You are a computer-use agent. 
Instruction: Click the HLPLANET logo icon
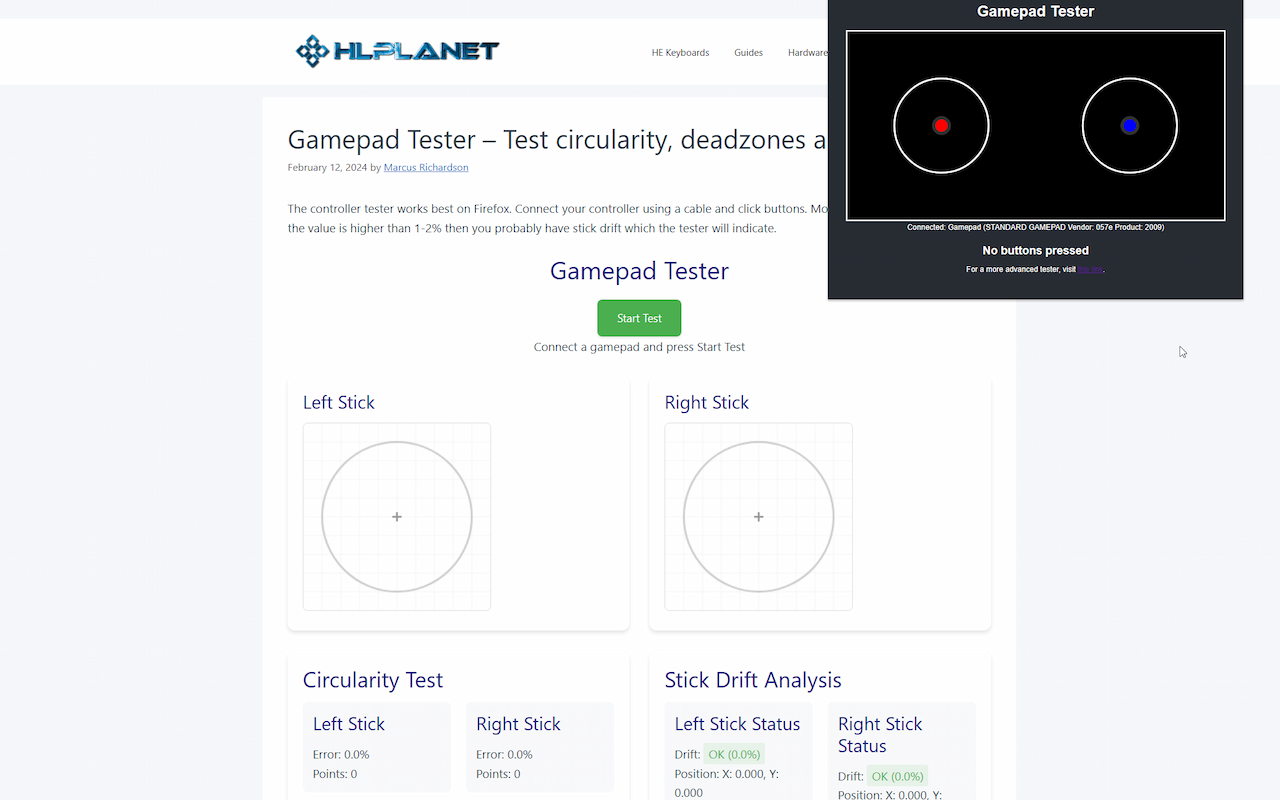click(x=311, y=51)
